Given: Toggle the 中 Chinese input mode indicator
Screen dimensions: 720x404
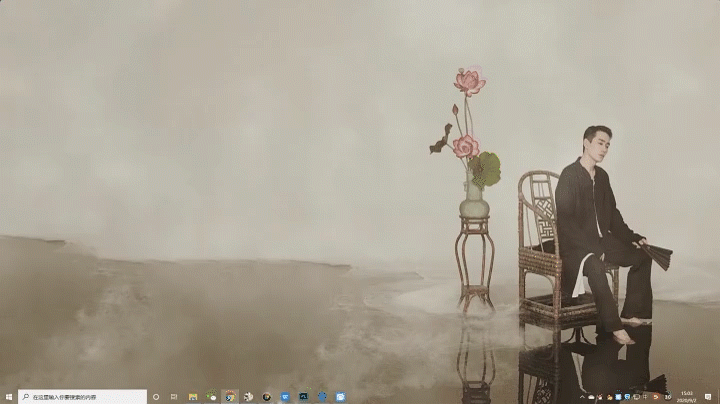Looking at the screenshot, I should click(x=642, y=397).
